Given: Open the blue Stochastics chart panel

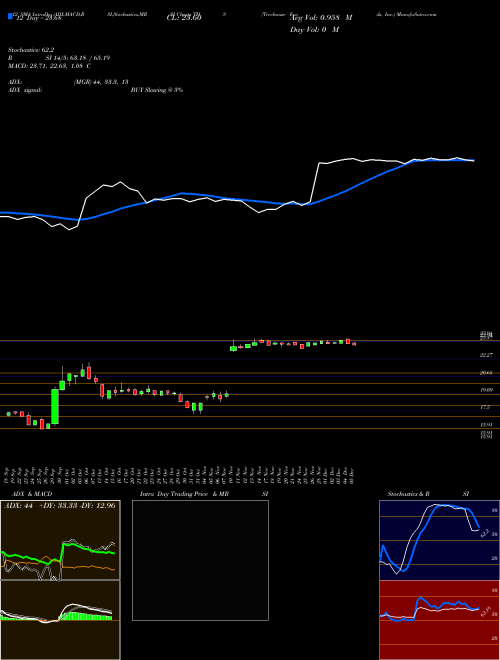Looking at the screenshot, I should coord(439,540).
